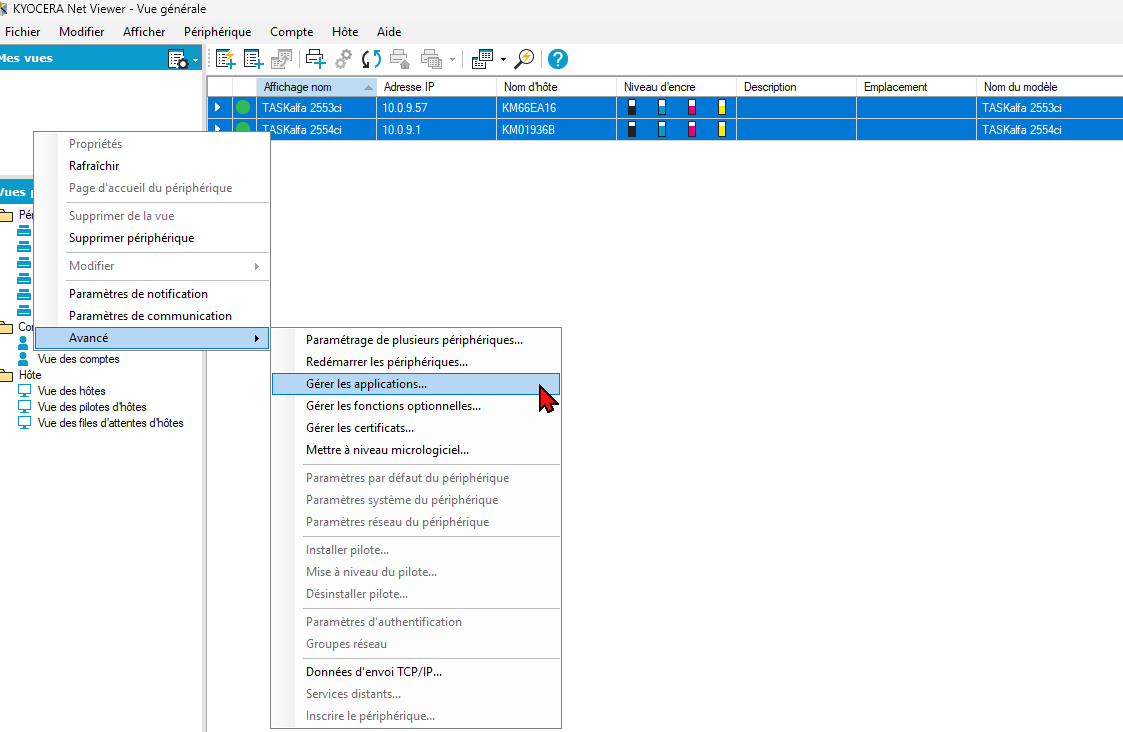
Task: Choose Données d'envoi TCP/IP
Action: click(416, 672)
